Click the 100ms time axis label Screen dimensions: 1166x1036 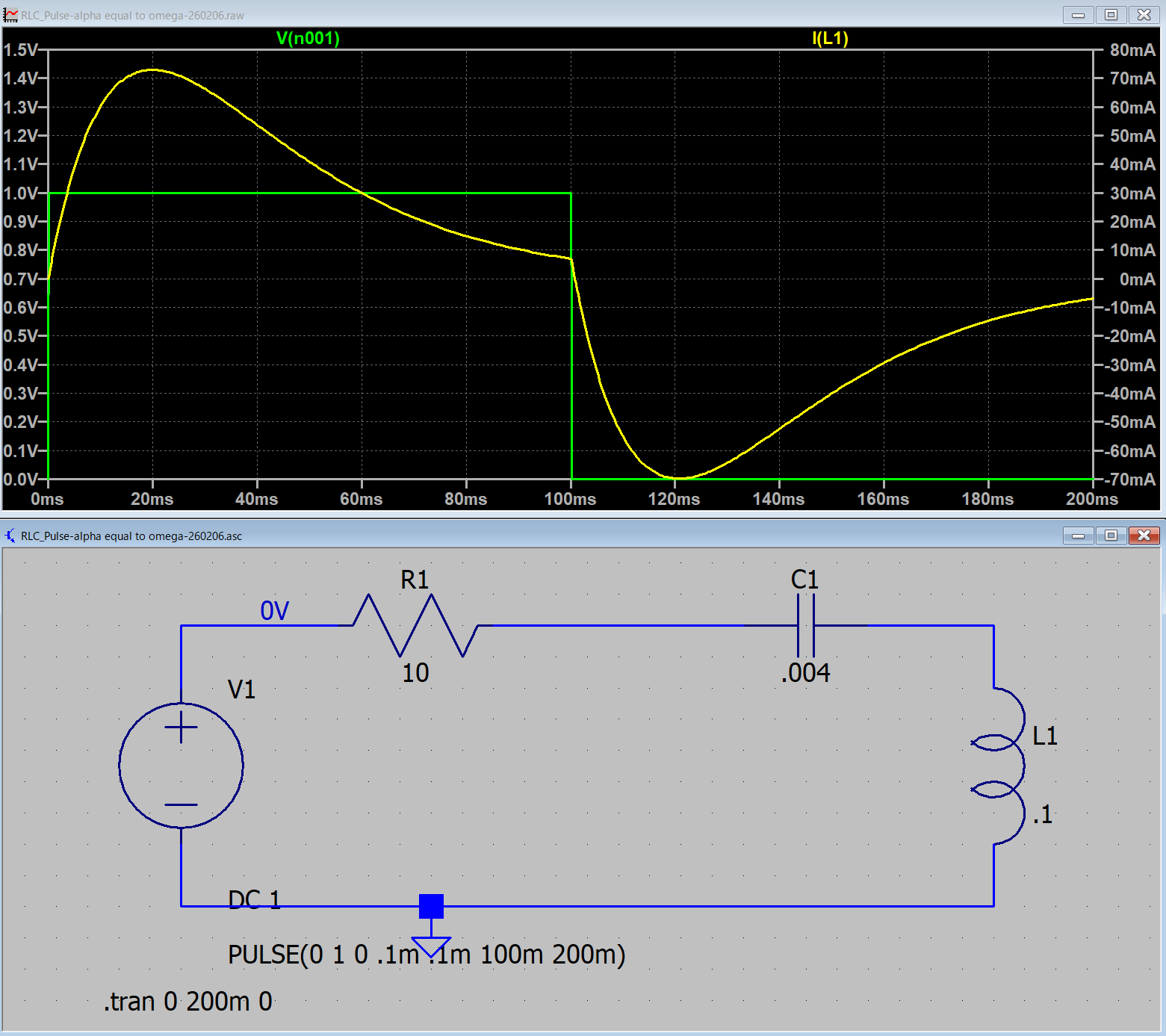pyautogui.click(x=570, y=499)
